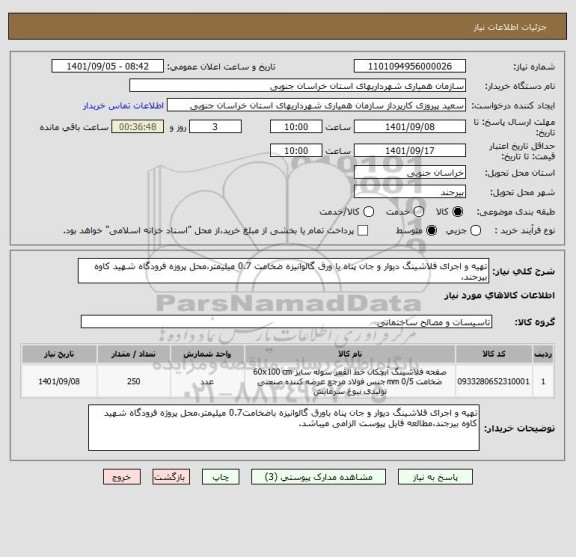Click the توضیحات خریدار notes text area

coord(284,428)
